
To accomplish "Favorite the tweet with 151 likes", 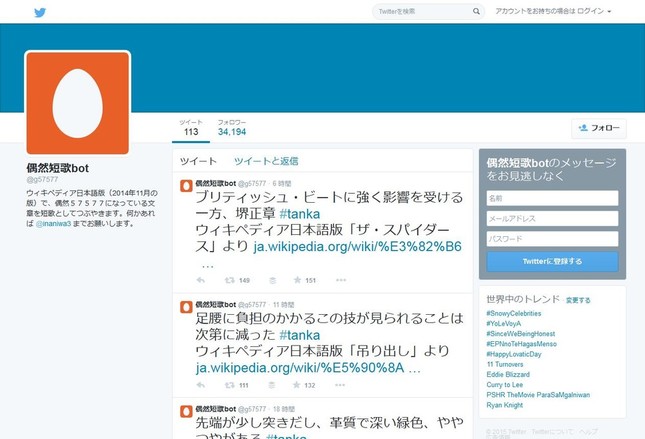I will (297, 280).
